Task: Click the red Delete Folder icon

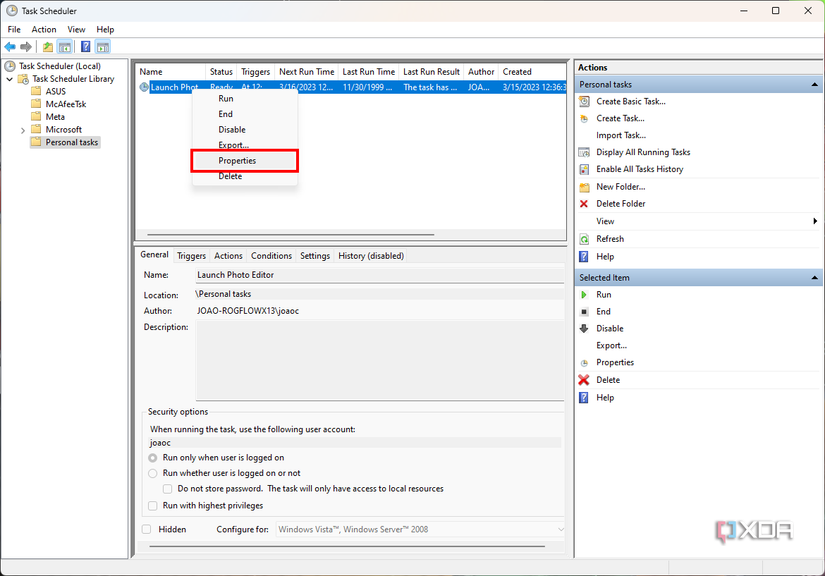Action: point(585,204)
